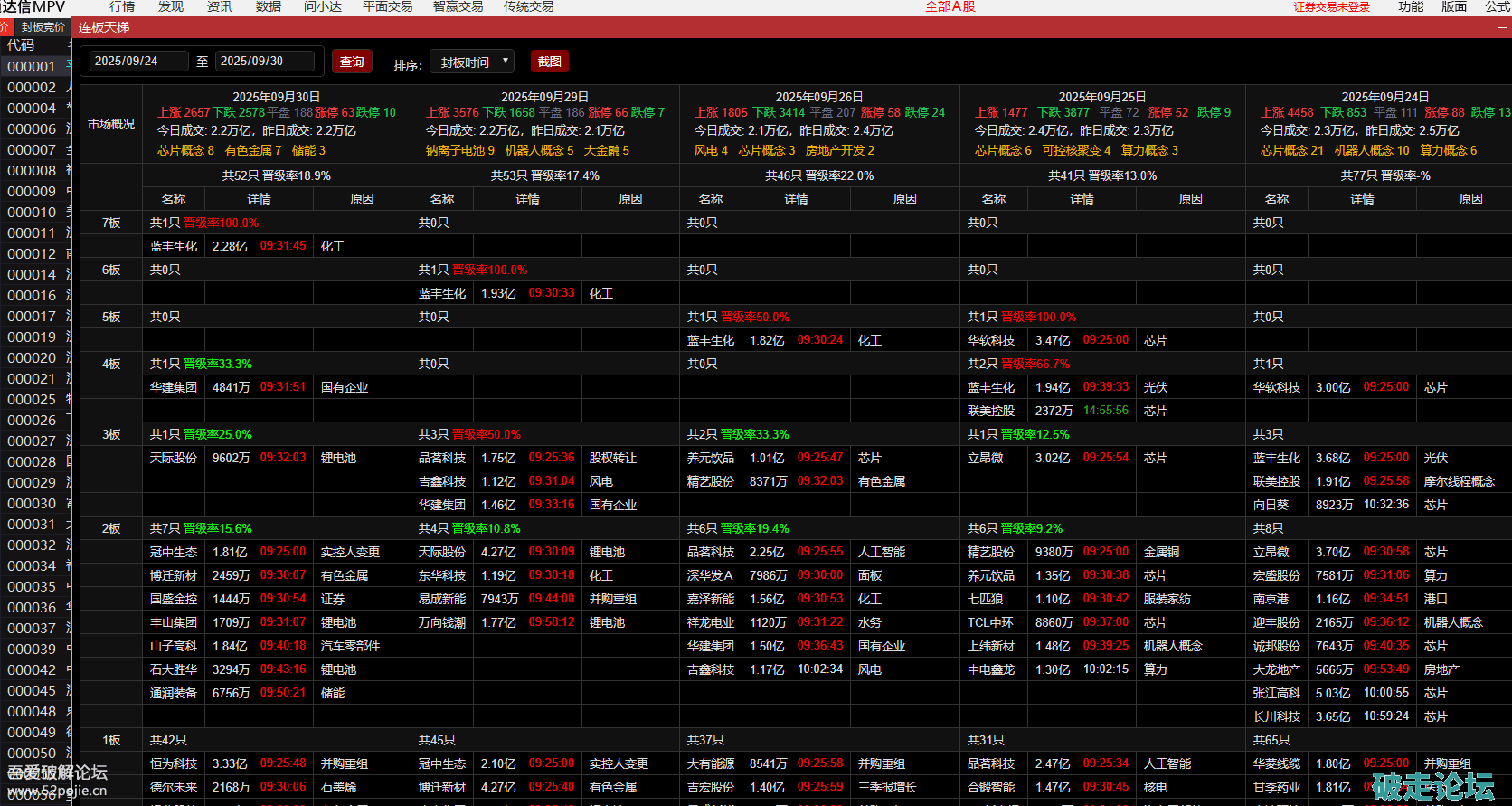Open the 功能 menu
Viewport: 1512px width, 806px height.
1410,6
